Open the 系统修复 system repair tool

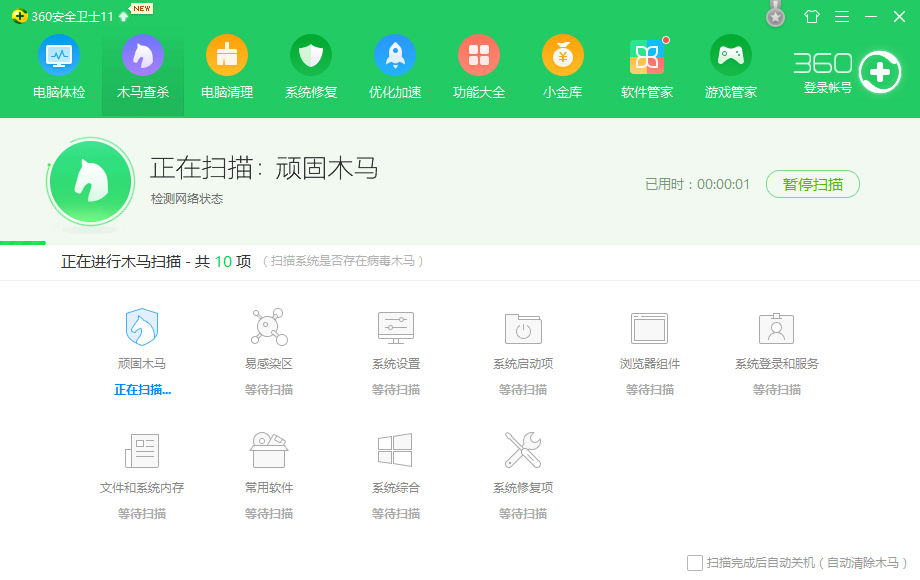(310, 65)
